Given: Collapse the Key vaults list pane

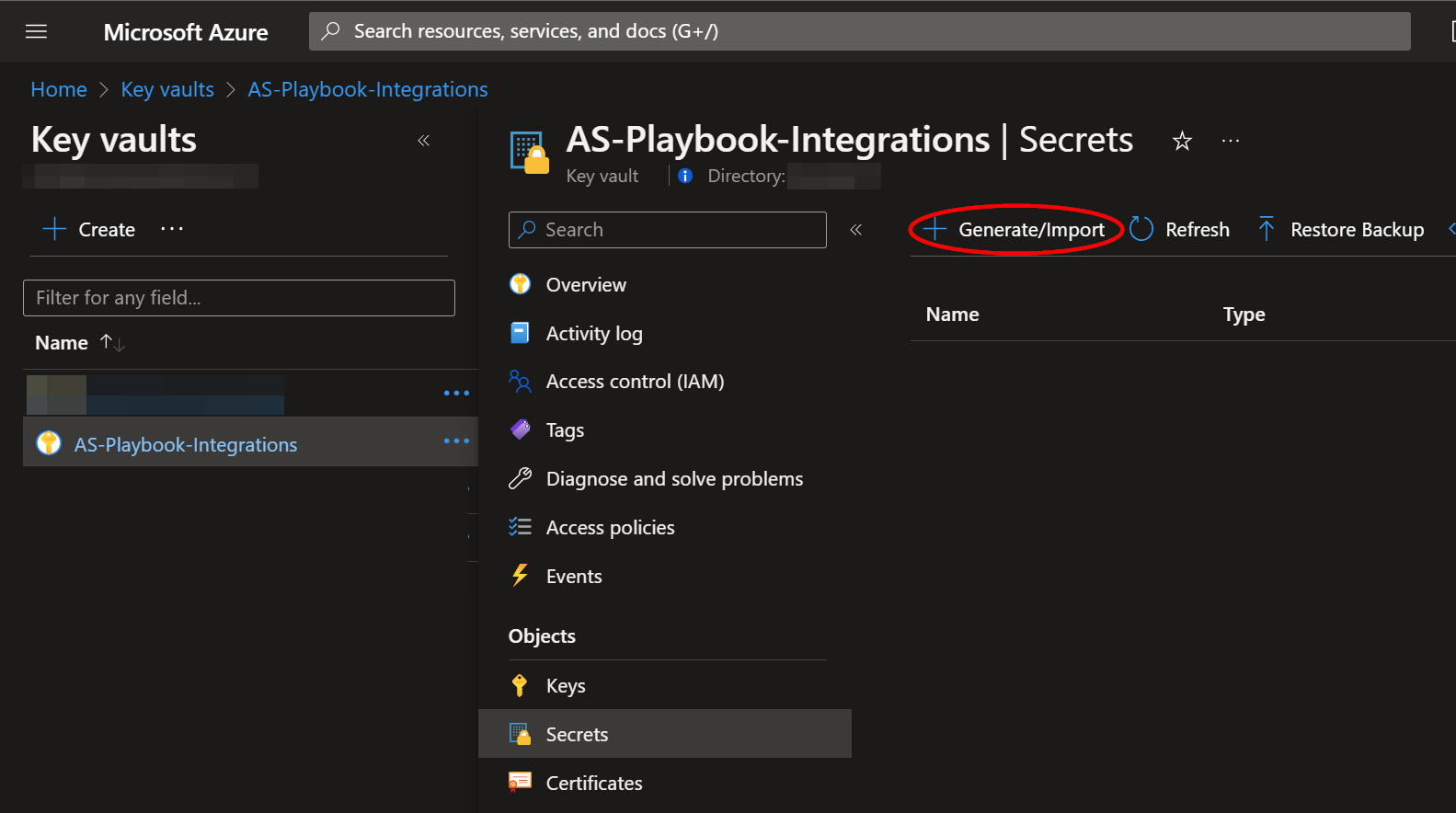Looking at the screenshot, I should [x=424, y=141].
